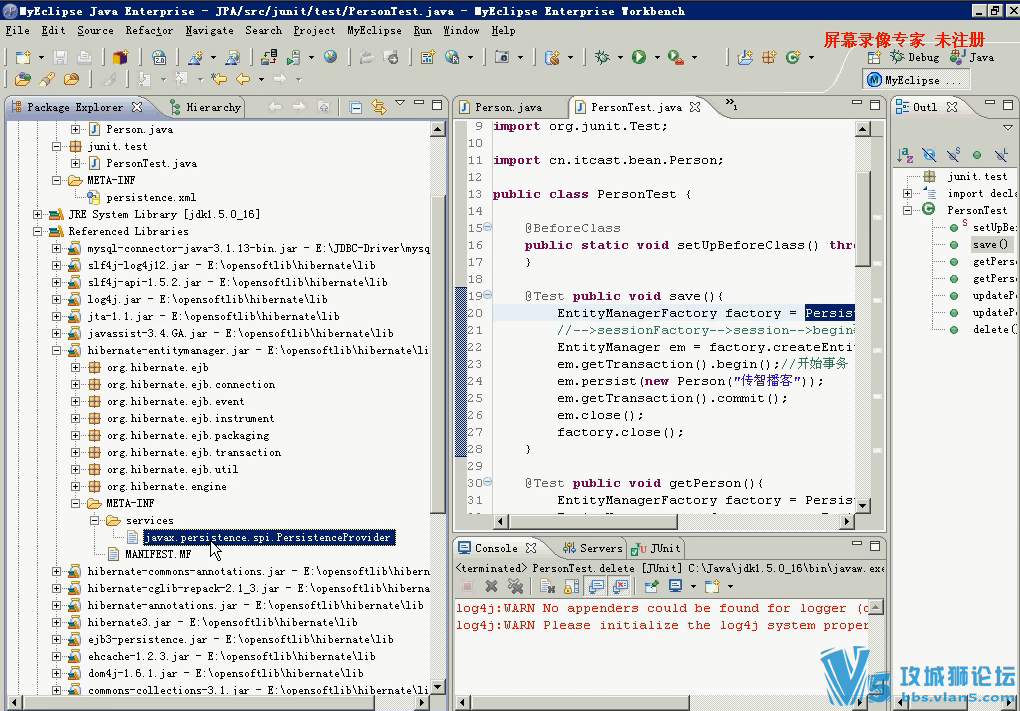The width and height of the screenshot is (1020, 711).
Task: Open the Refactor menu
Action: 149,31
